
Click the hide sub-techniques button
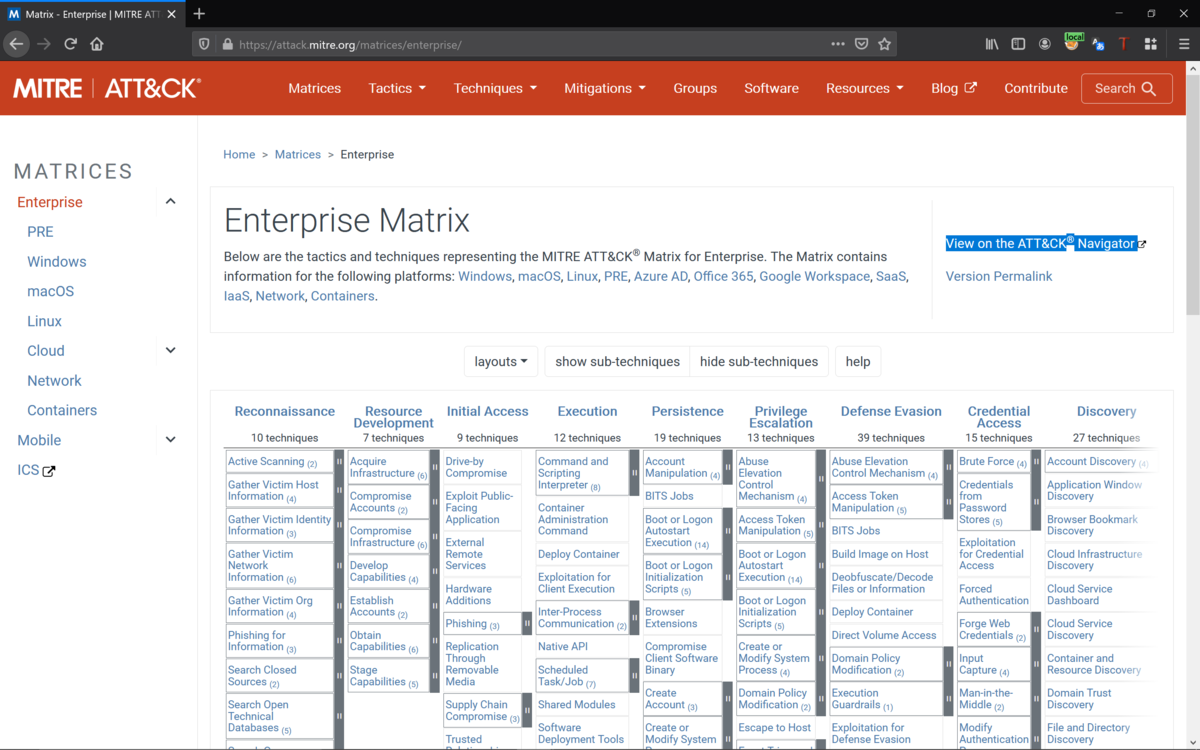pos(759,362)
